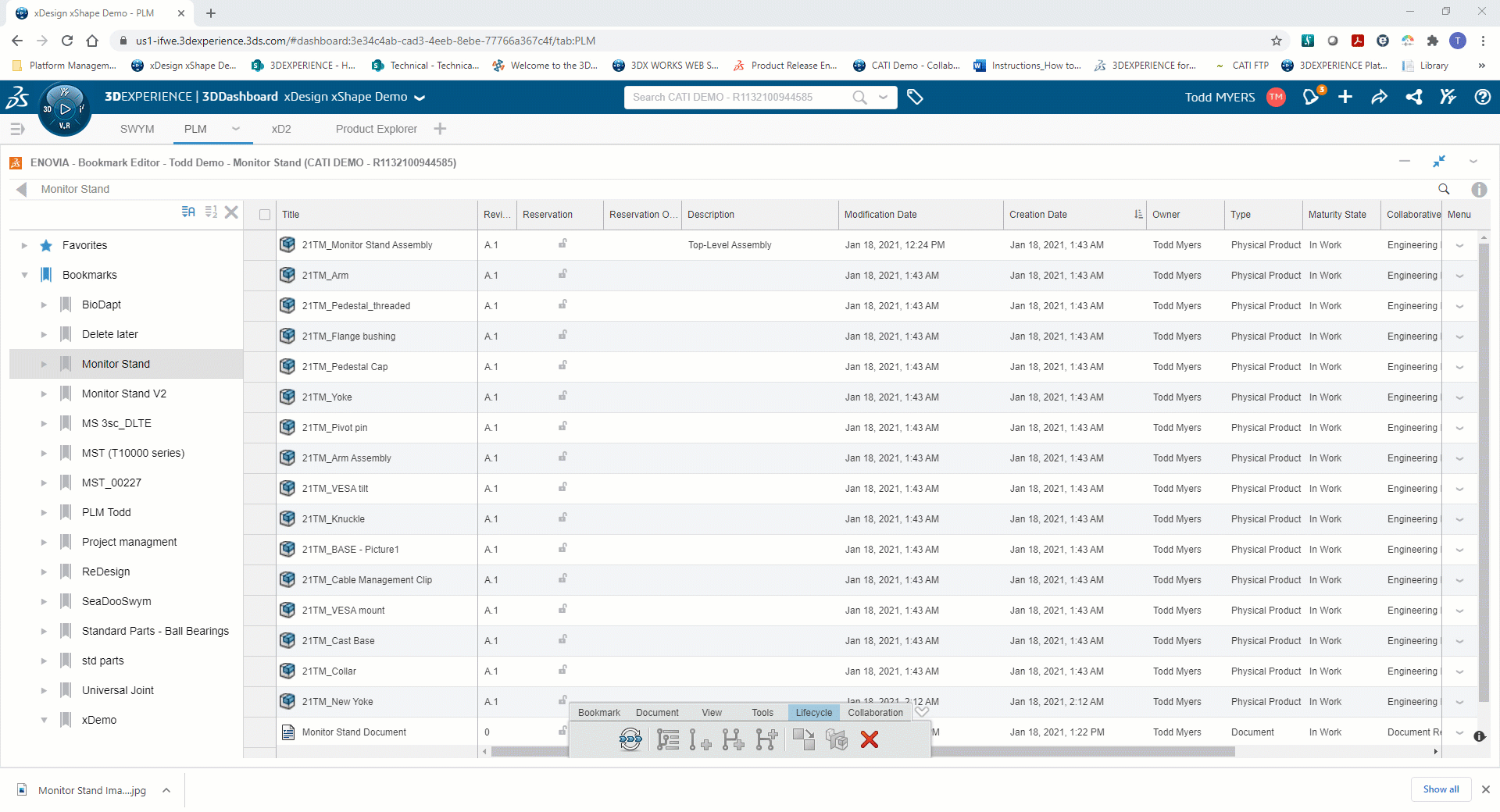Sort by Title column header
Screen dimensions: 1500x812
[291, 215]
